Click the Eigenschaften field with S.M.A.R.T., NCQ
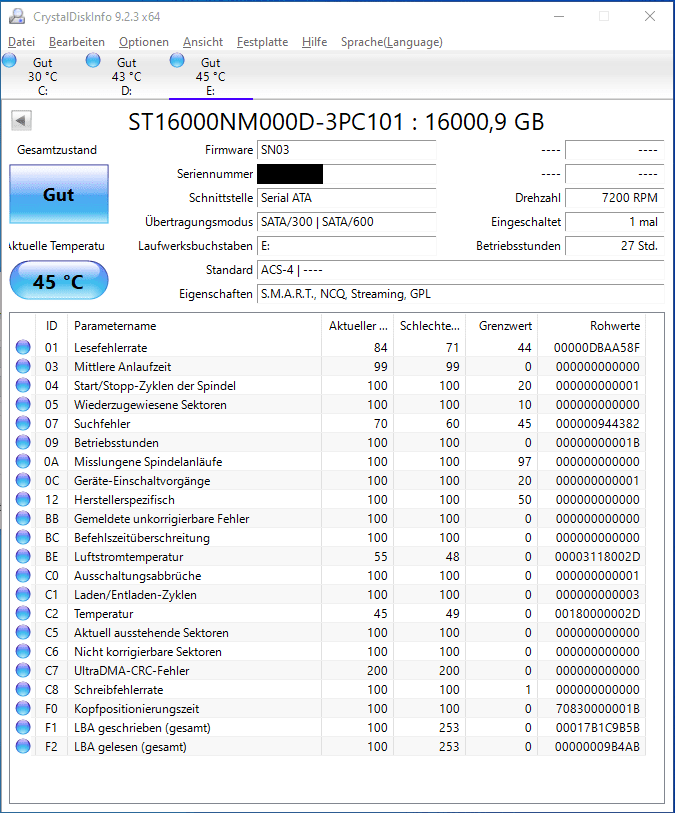The image size is (675, 813). 460,294
